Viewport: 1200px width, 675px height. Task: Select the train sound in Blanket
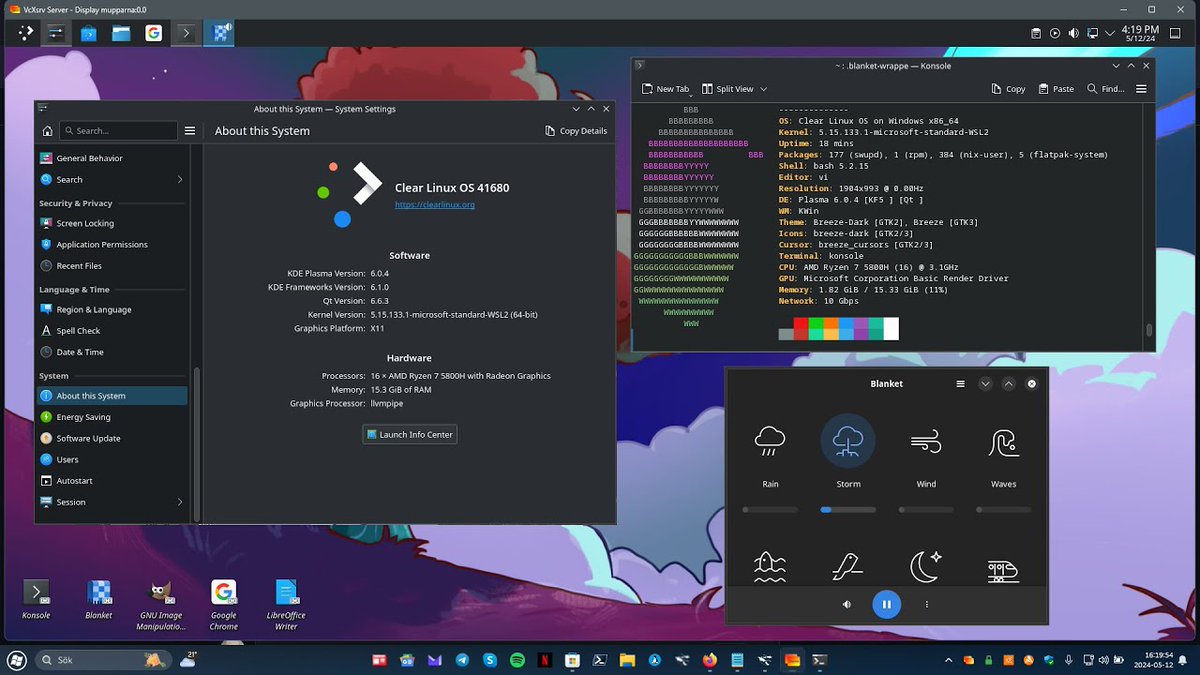tap(1003, 570)
